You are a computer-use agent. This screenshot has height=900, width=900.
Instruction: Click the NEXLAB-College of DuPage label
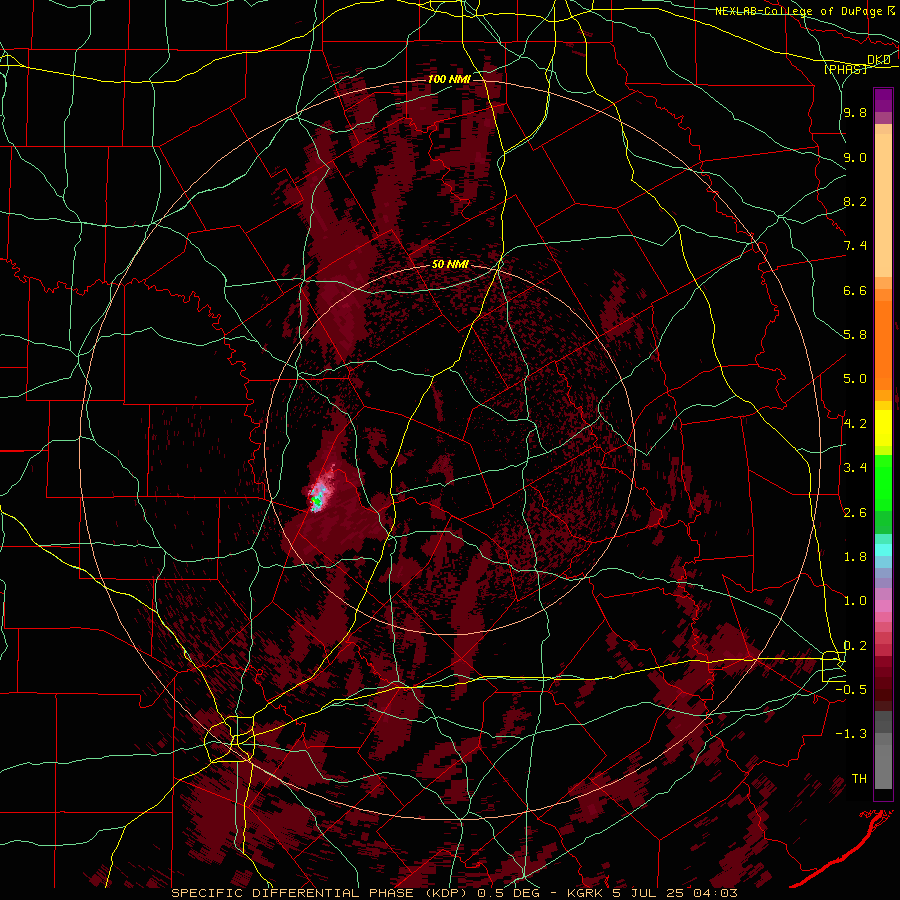pos(798,11)
